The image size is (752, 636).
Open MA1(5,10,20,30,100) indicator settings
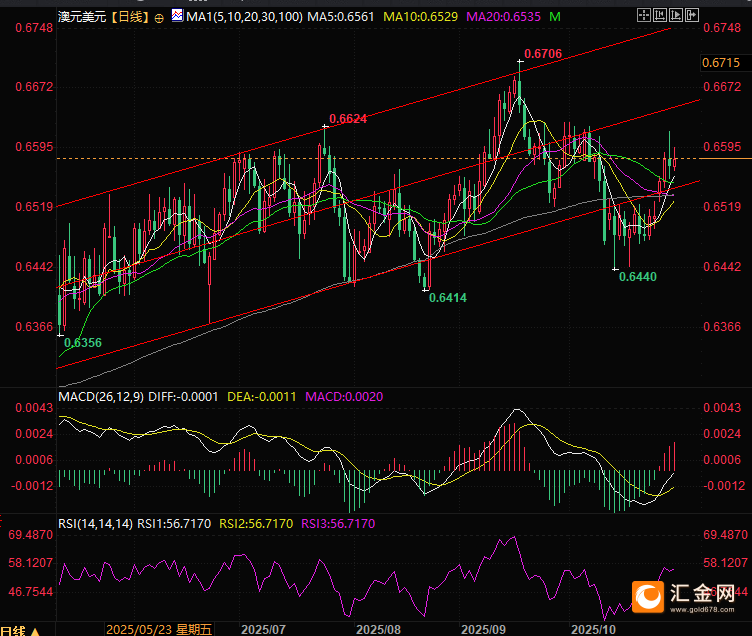click(x=236, y=18)
